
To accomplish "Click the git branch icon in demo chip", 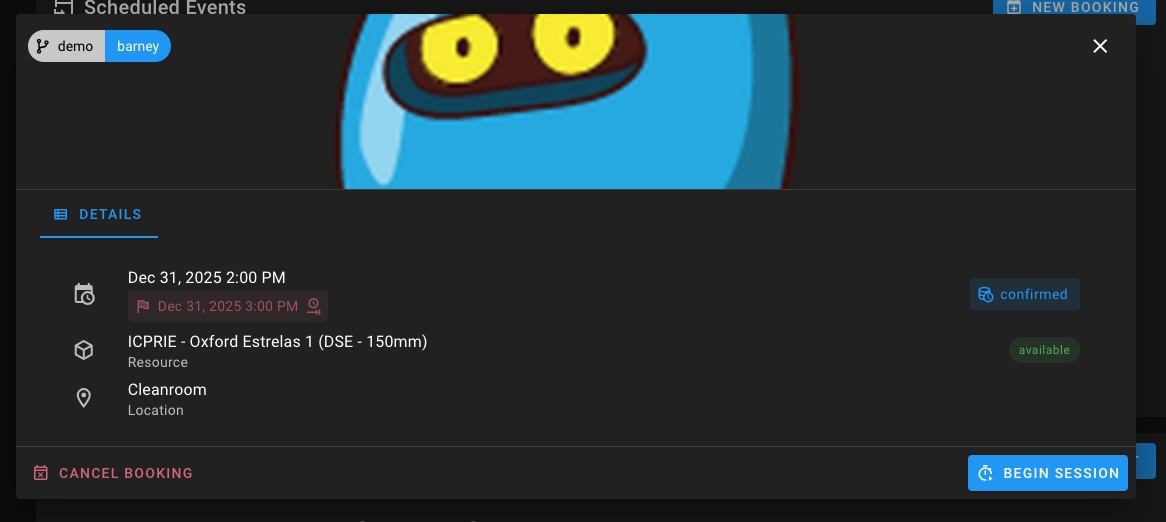I will [x=43, y=46].
